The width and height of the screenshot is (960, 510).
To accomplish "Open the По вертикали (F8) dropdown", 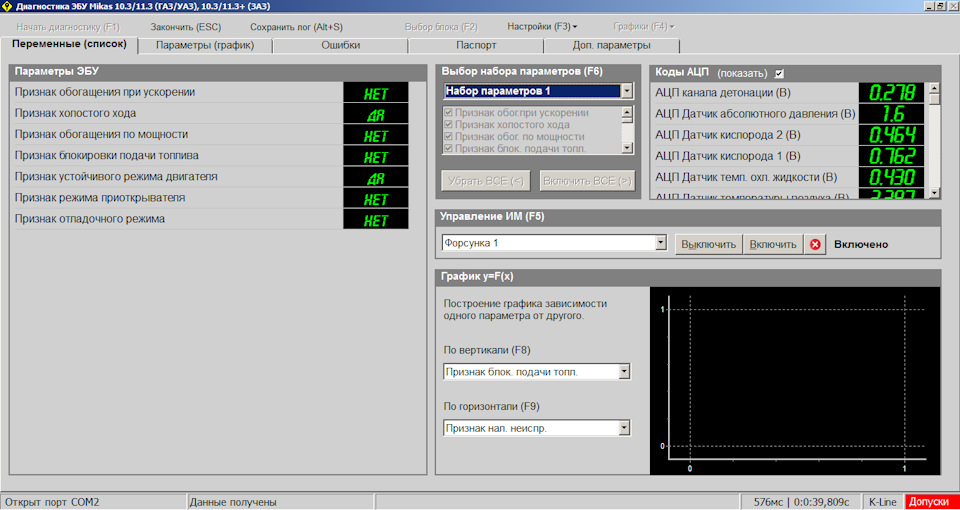I will 624,372.
